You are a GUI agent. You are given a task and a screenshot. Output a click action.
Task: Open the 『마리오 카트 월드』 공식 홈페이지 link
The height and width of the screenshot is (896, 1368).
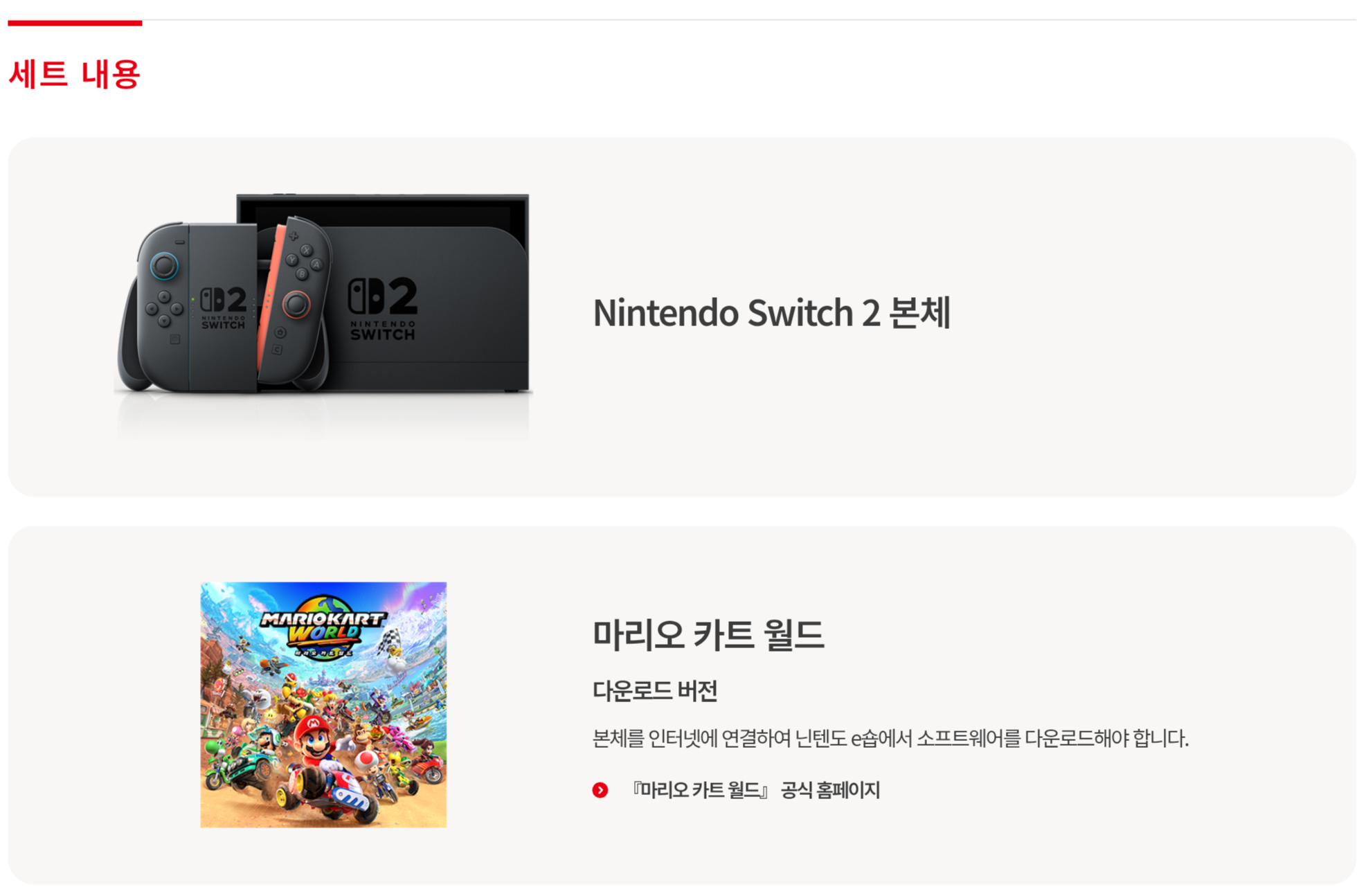click(755, 790)
